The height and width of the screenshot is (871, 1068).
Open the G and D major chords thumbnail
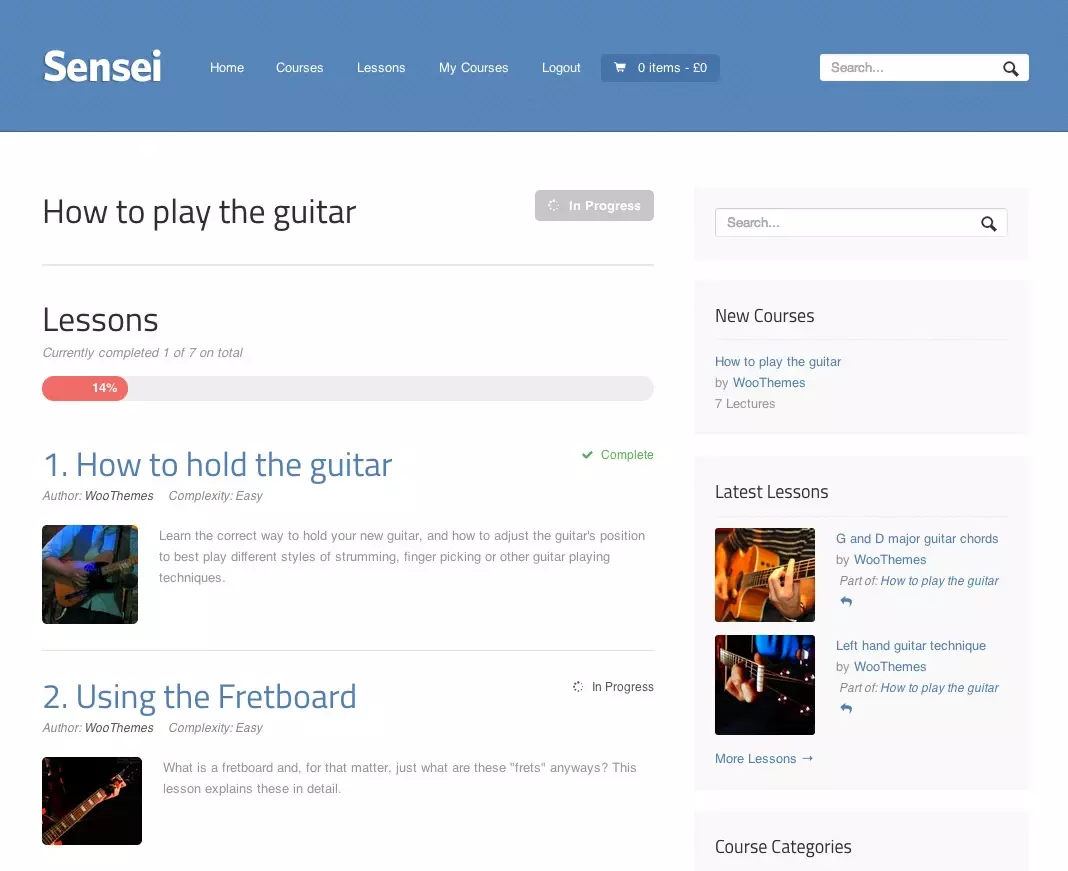[765, 575]
